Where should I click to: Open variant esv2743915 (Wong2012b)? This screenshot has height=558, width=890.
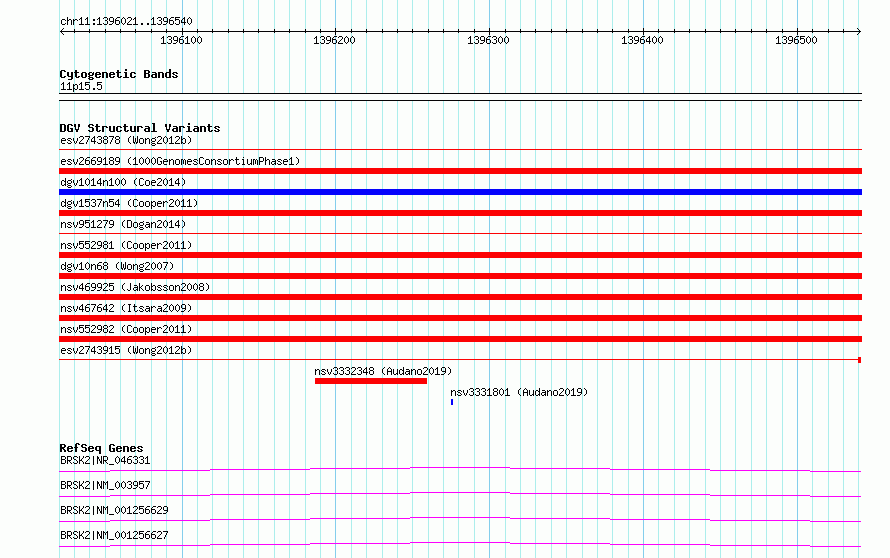[x=126, y=350]
